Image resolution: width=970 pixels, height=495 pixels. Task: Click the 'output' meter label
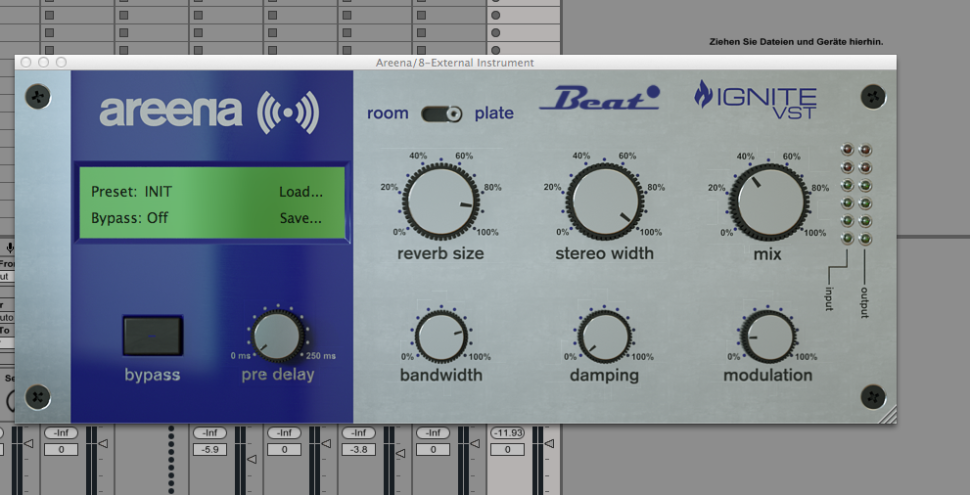click(x=864, y=302)
